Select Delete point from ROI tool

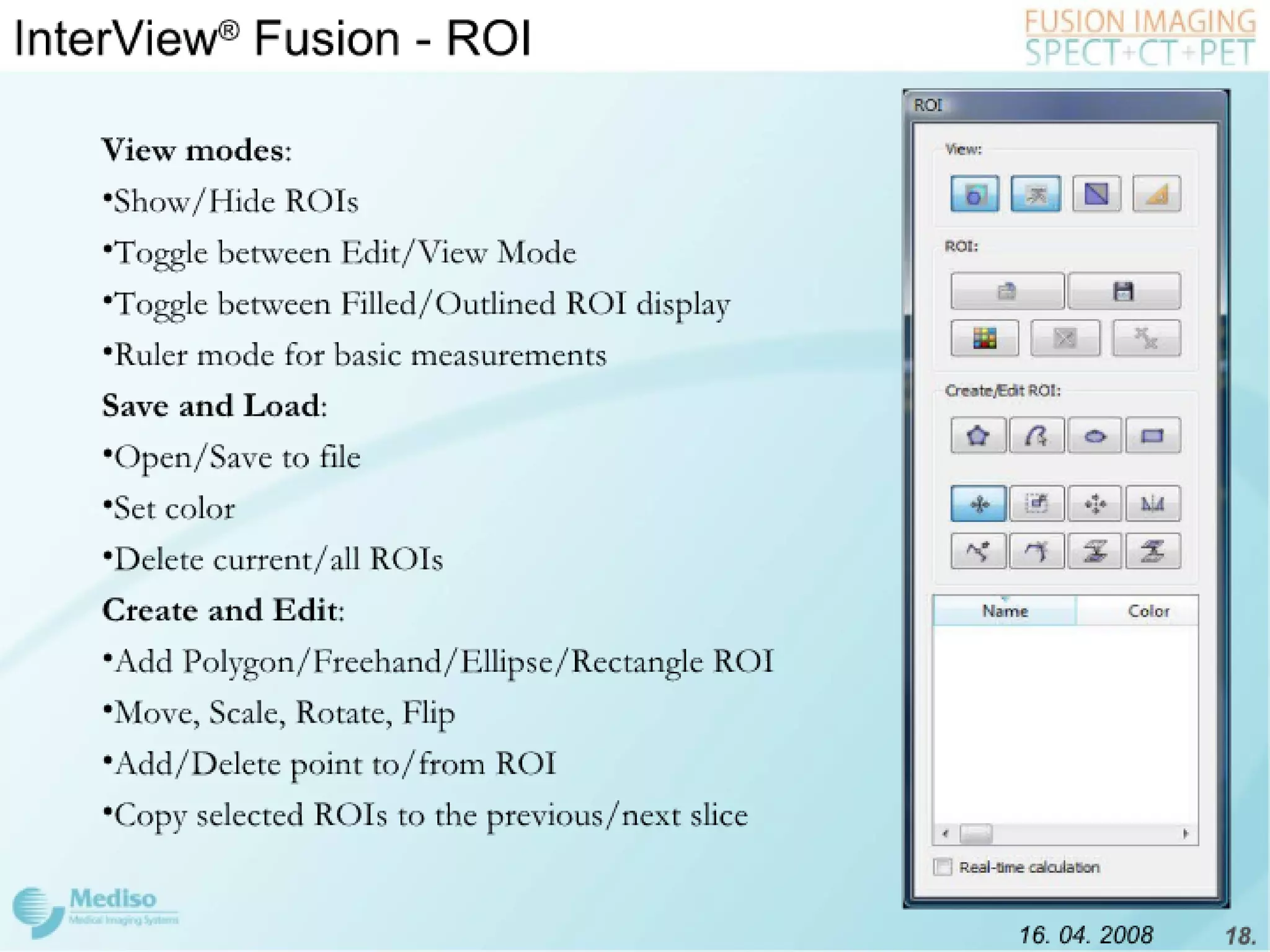pos(1036,551)
